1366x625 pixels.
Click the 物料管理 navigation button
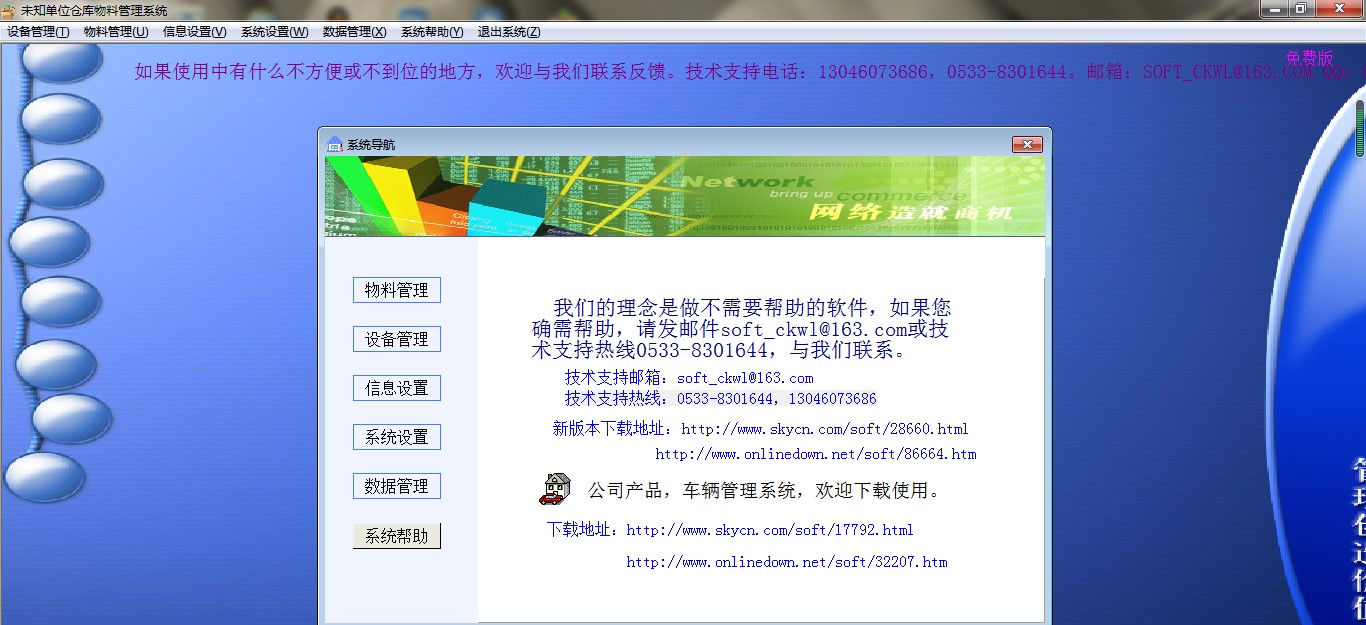coord(397,290)
